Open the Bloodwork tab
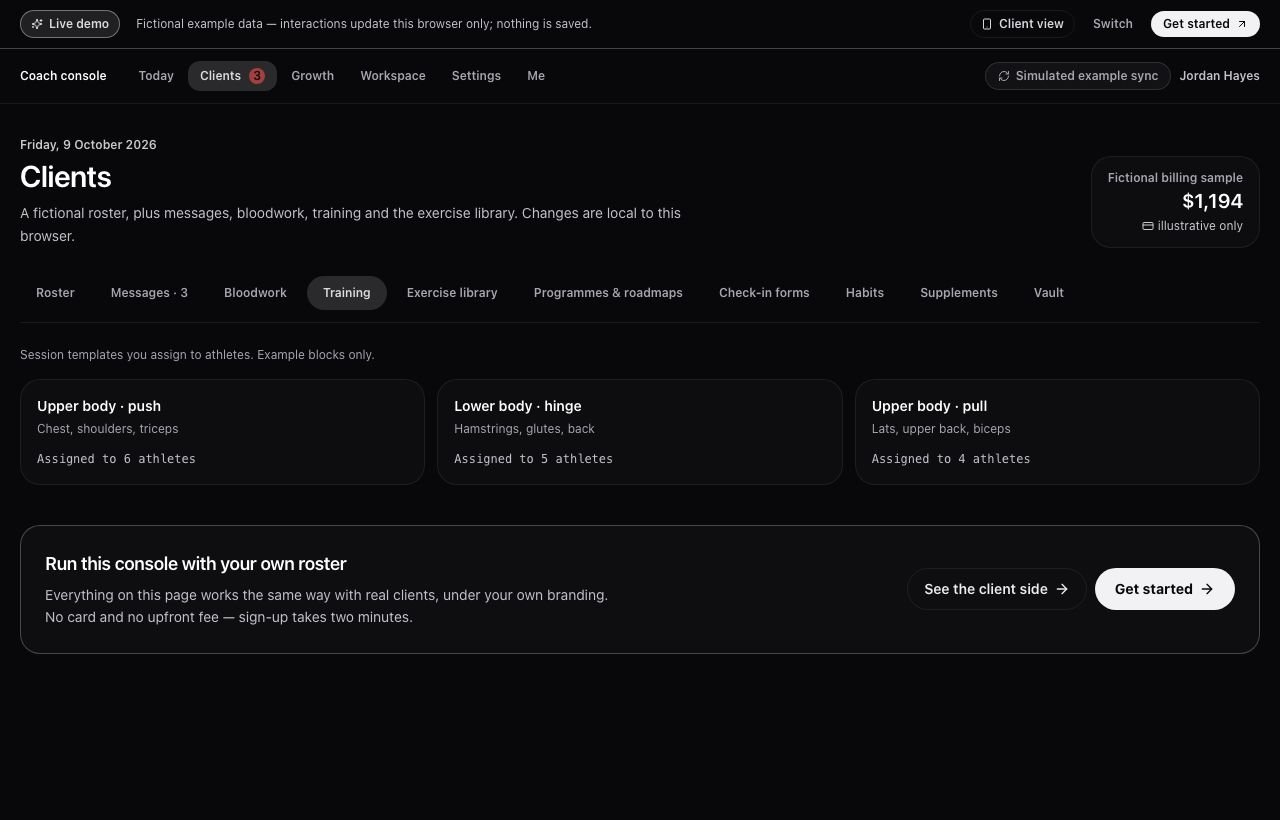This screenshot has width=1280, height=820. tap(255, 293)
